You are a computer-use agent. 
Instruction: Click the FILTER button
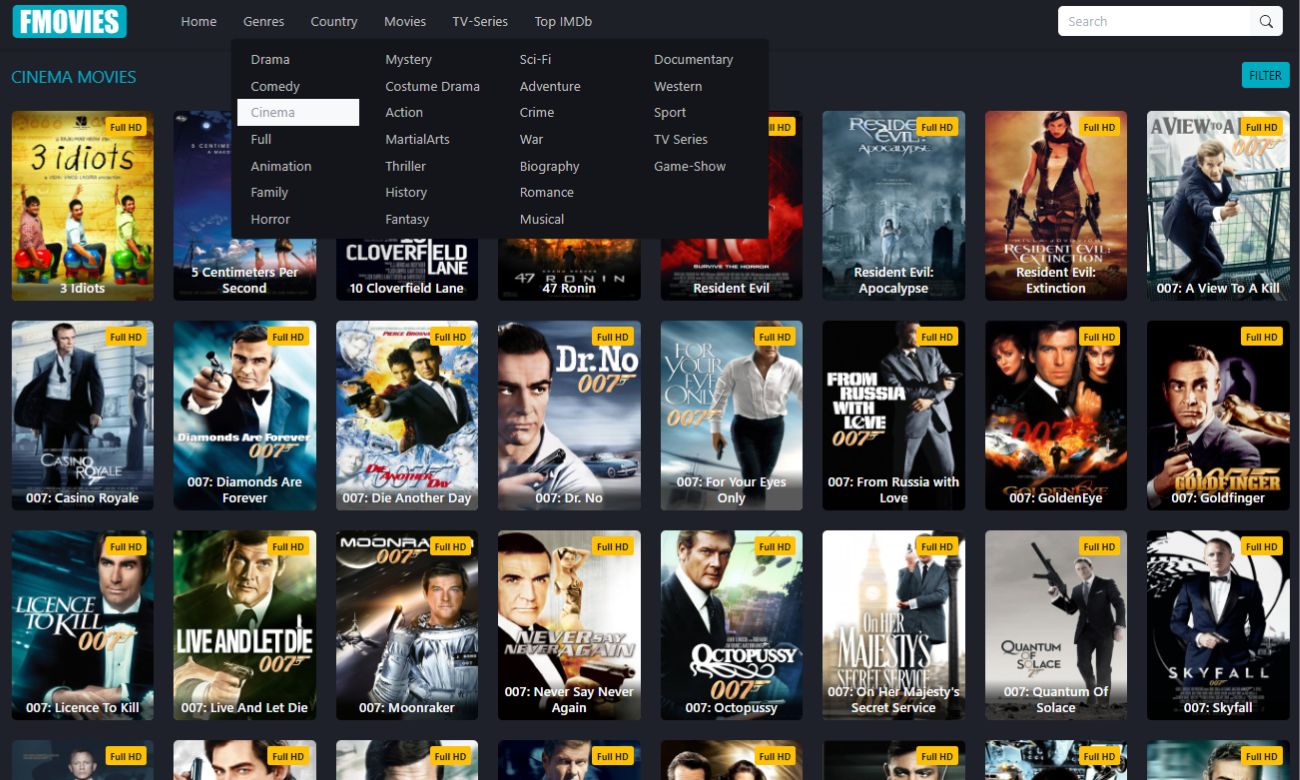1265,75
